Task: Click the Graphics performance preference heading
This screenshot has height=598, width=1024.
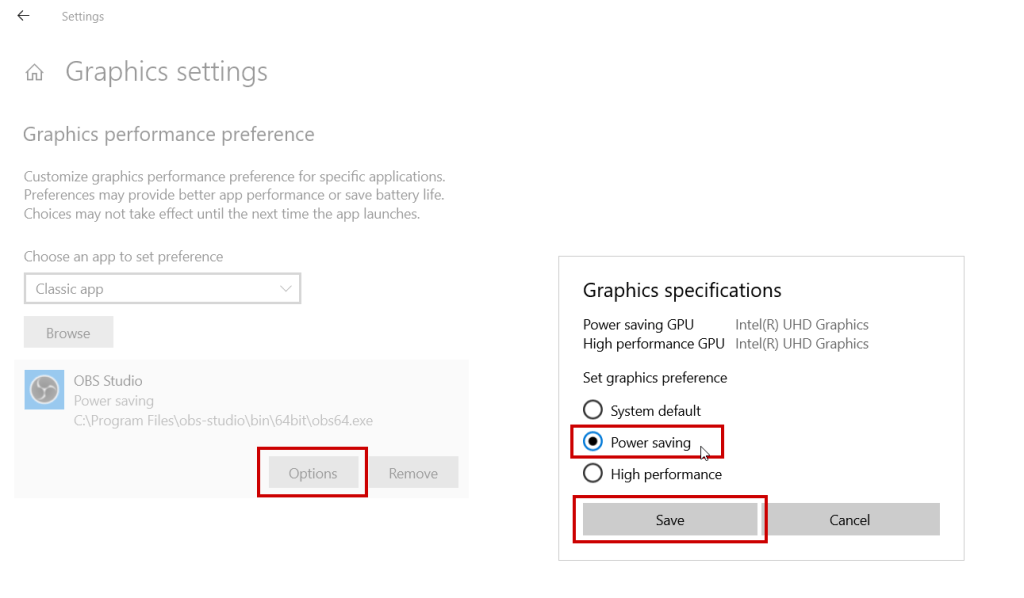Action: coord(168,134)
